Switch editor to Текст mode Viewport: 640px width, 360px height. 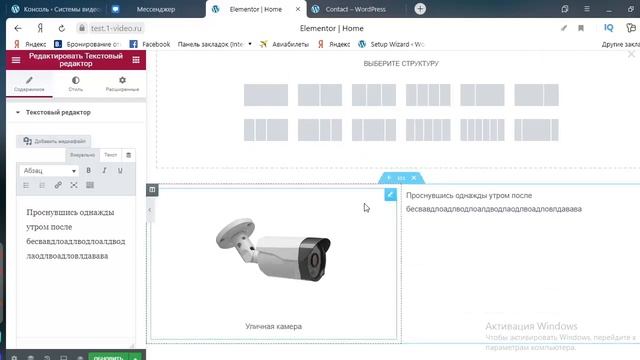click(110, 155)
